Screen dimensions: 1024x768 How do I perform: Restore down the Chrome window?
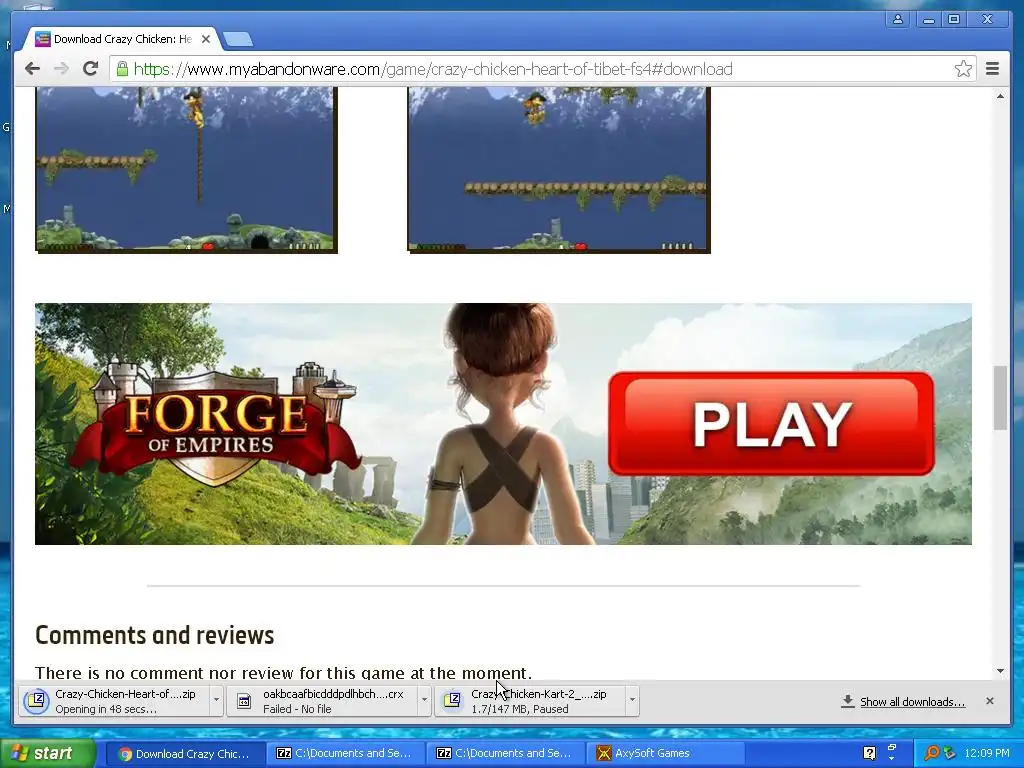[x=954, y=19]
